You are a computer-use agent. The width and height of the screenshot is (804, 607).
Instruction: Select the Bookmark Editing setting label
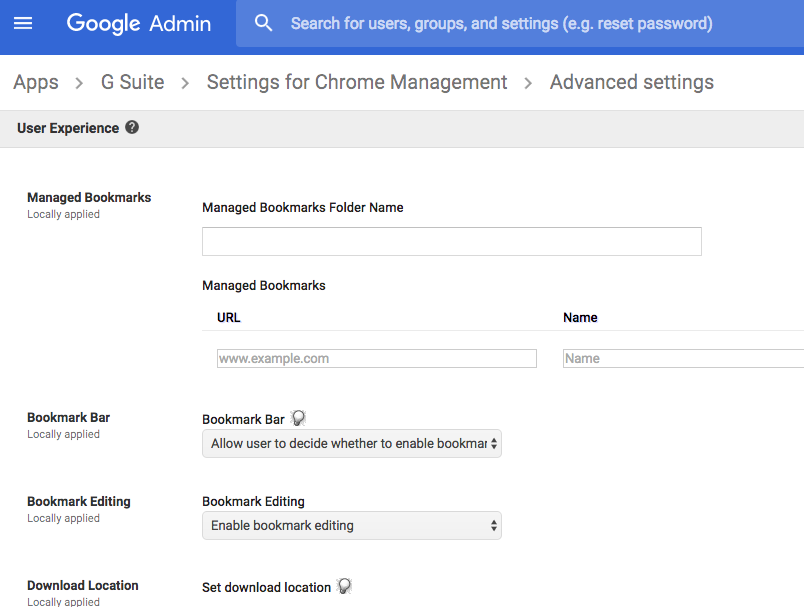(79, 501)
